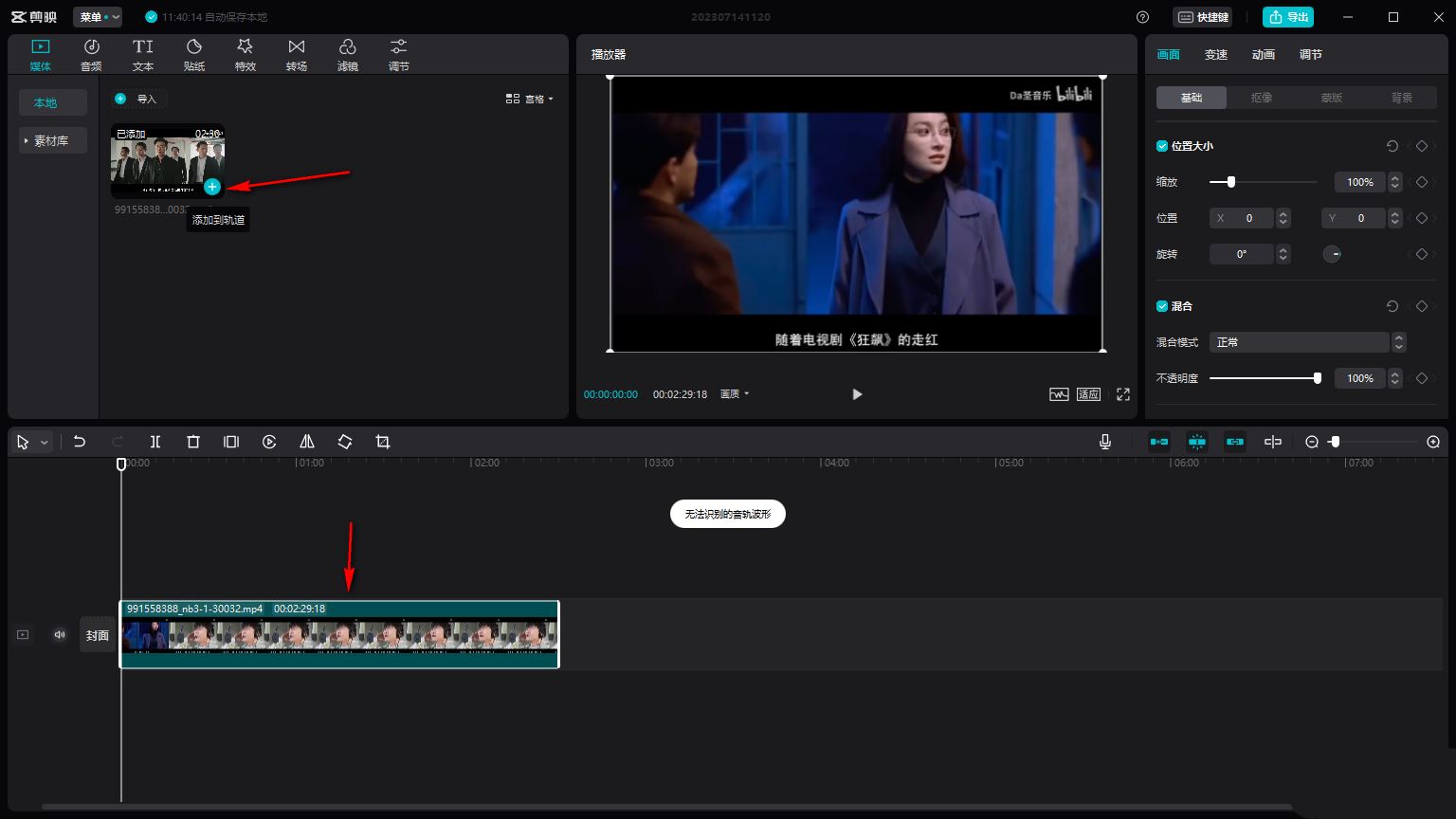Enter fullscreen preview mode
The height and width of the screenshot is (819, 1456).
[x=1123, y=394]
